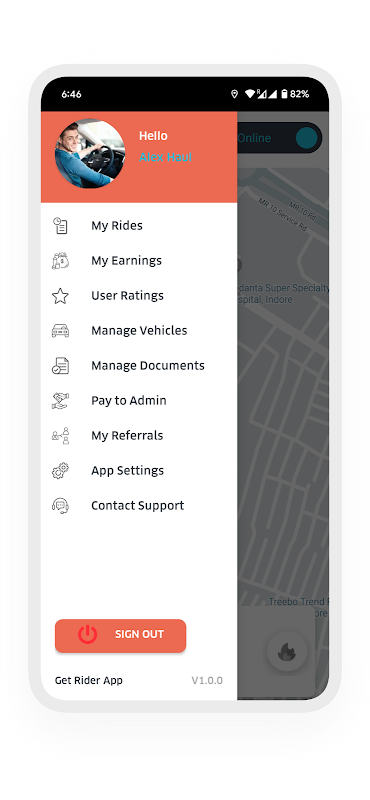Open App Settings gear icon
This screenshot has width=370, height=800.
(x=60, y=470)
